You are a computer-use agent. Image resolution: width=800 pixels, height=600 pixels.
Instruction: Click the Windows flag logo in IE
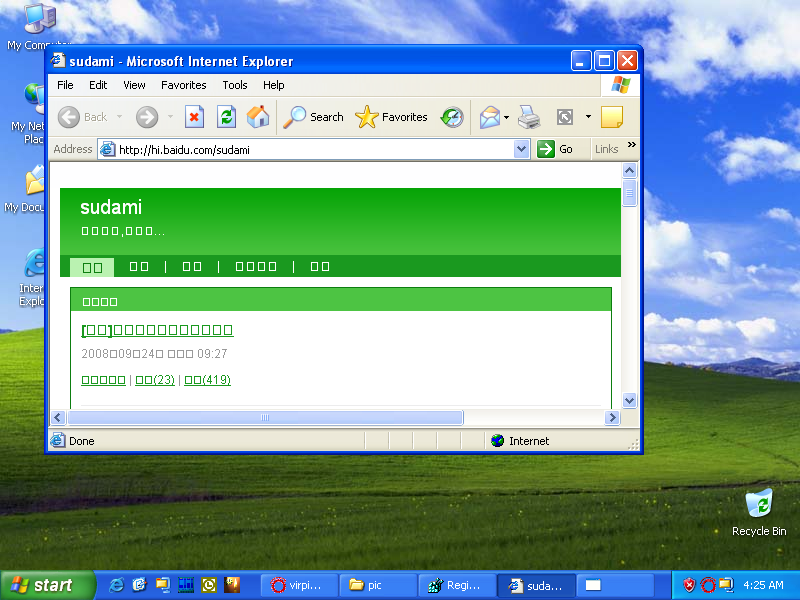pos(620,85)
